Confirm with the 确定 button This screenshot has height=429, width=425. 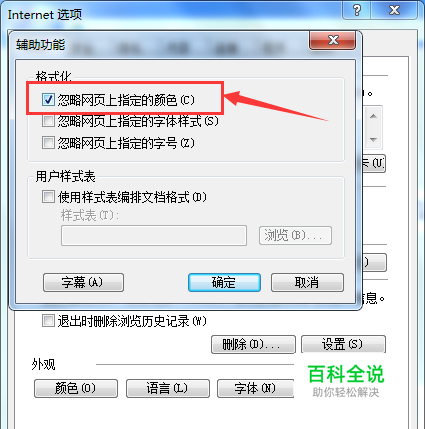click(224, 283)
